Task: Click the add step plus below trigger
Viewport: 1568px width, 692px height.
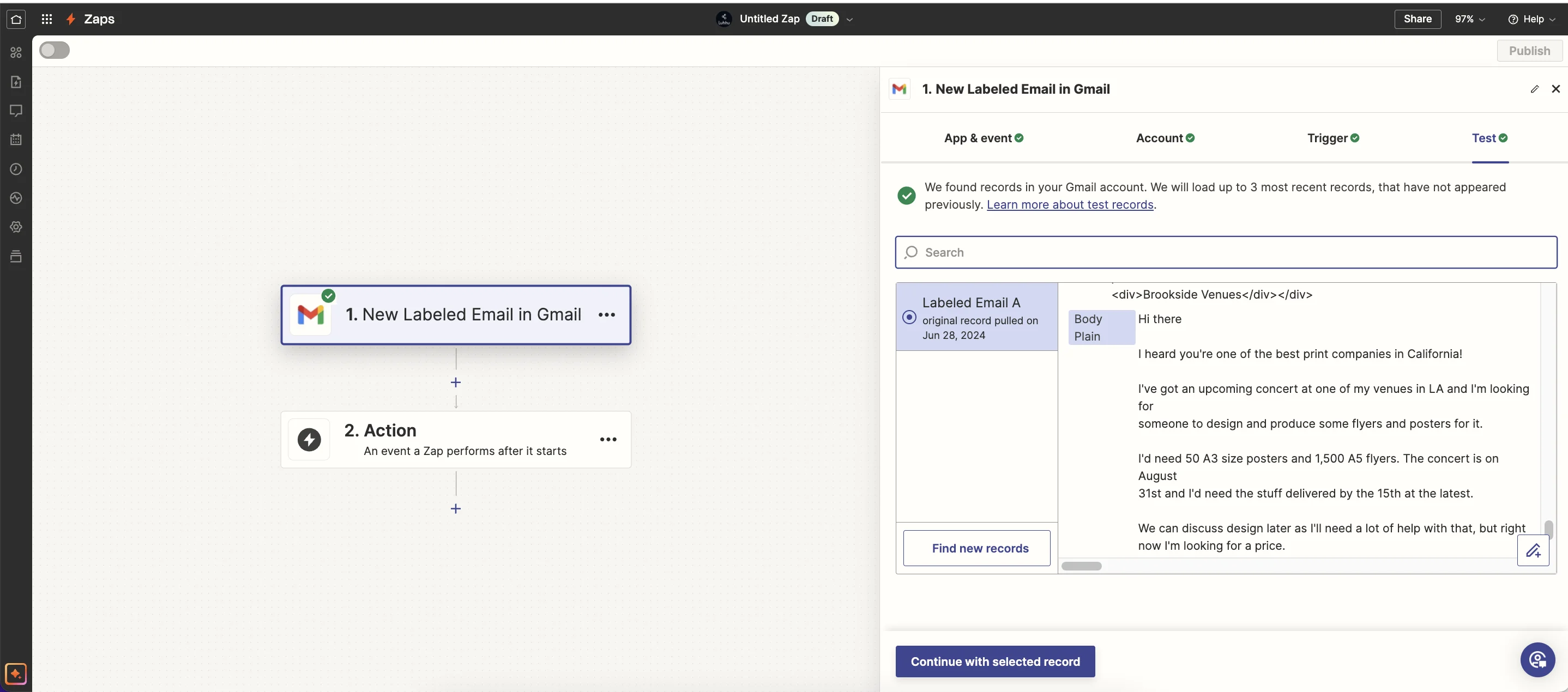Action: tap(455, 383)
